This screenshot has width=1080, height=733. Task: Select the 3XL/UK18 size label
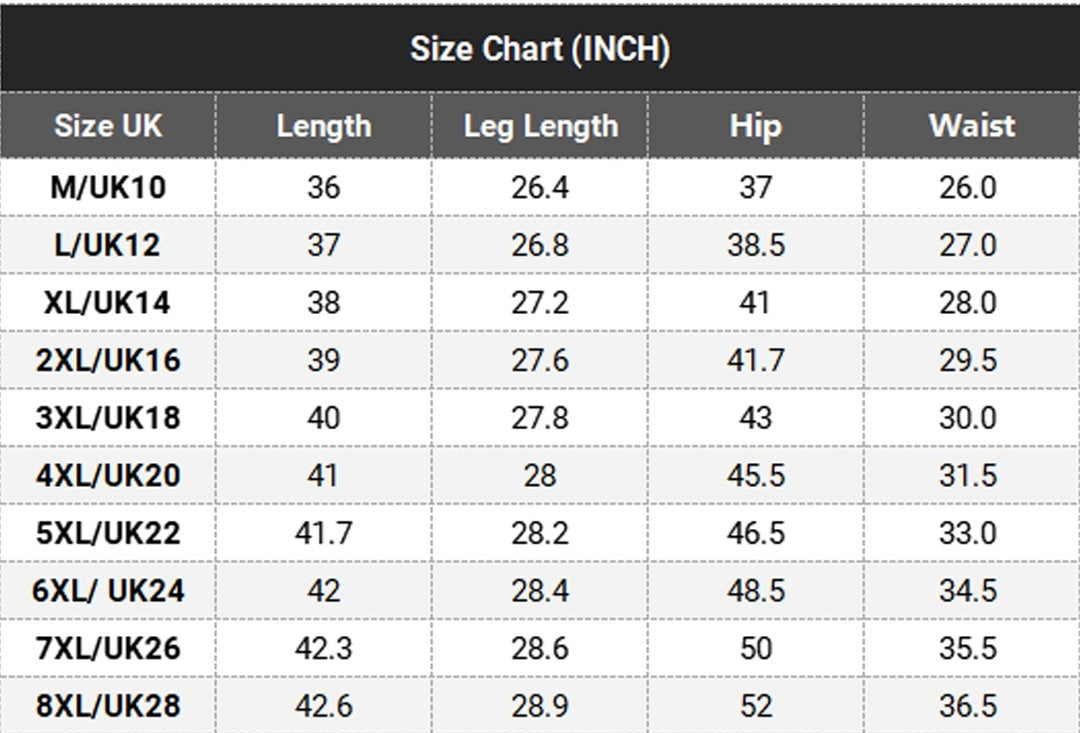tap(108, 417)
